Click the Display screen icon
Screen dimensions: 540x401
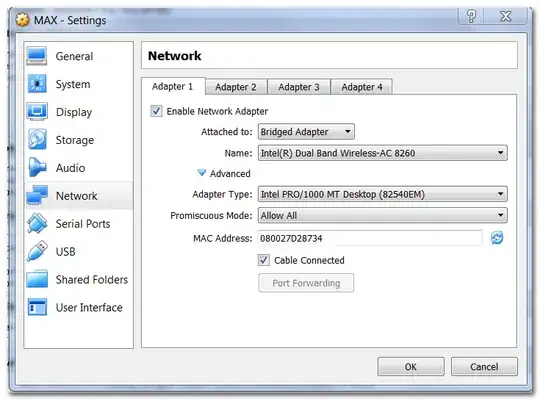point(37,112)
